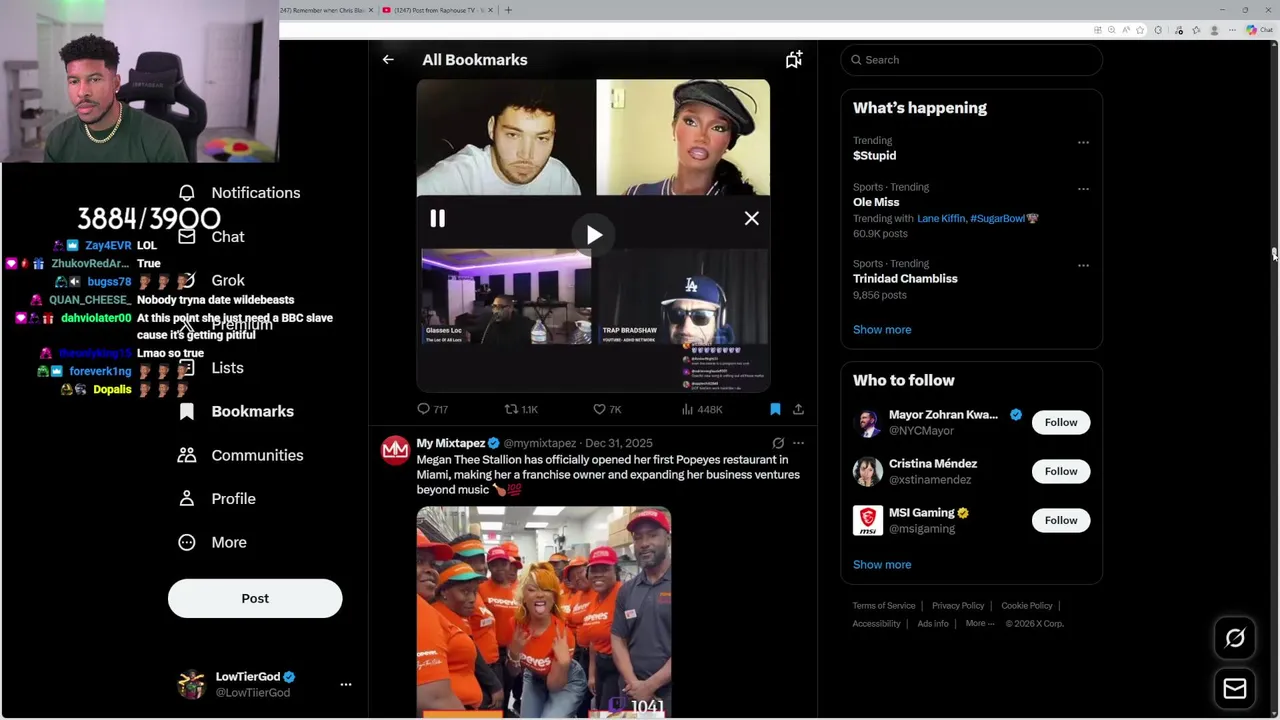The width and height of the screenshot is (1280, 720).
Task: Click the LowTierGod account avatar
Action: (x=191, y=684)
